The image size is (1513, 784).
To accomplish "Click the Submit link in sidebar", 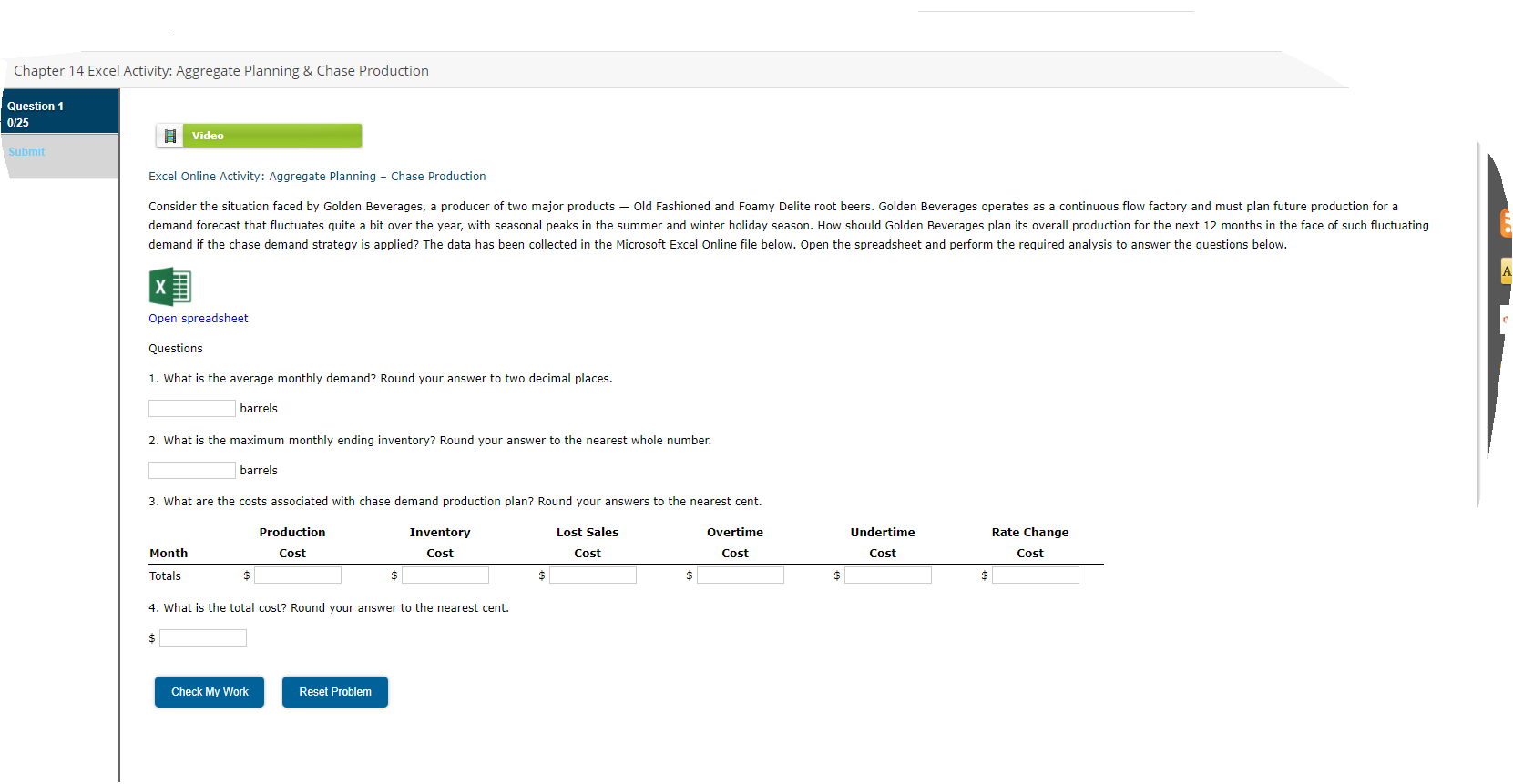I will 26,152.
